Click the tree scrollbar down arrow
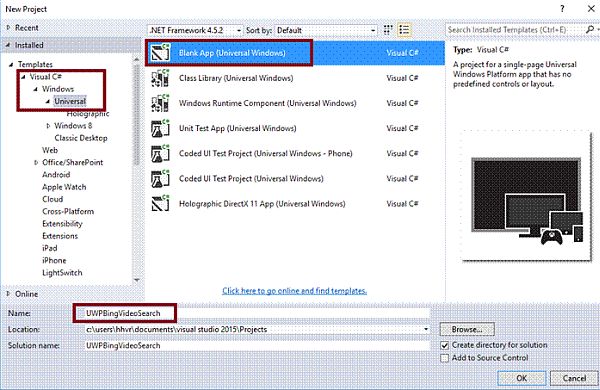 point(137,281)
